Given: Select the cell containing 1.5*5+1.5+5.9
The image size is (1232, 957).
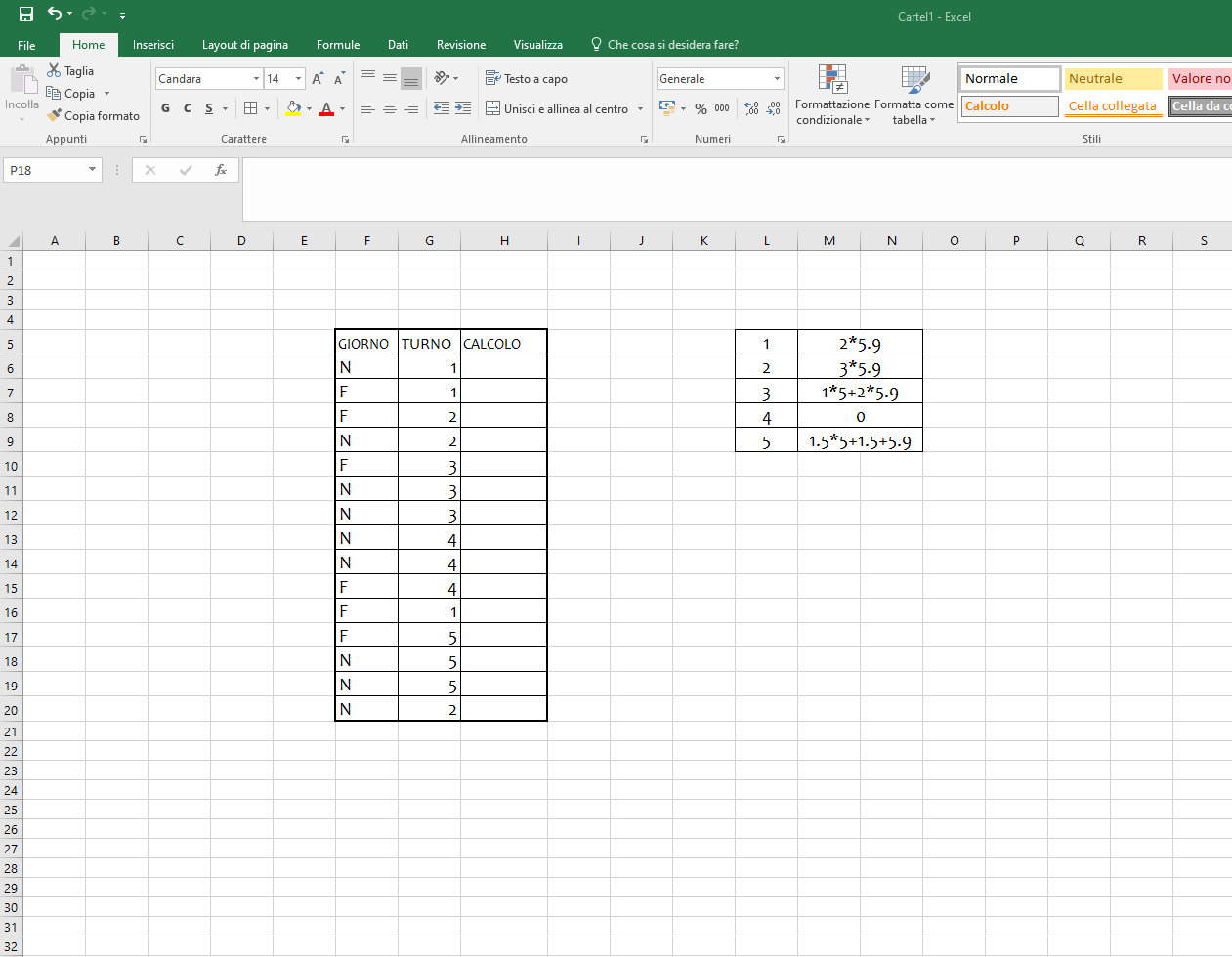Looking at the screenshot, I should (x=860, y=441).
